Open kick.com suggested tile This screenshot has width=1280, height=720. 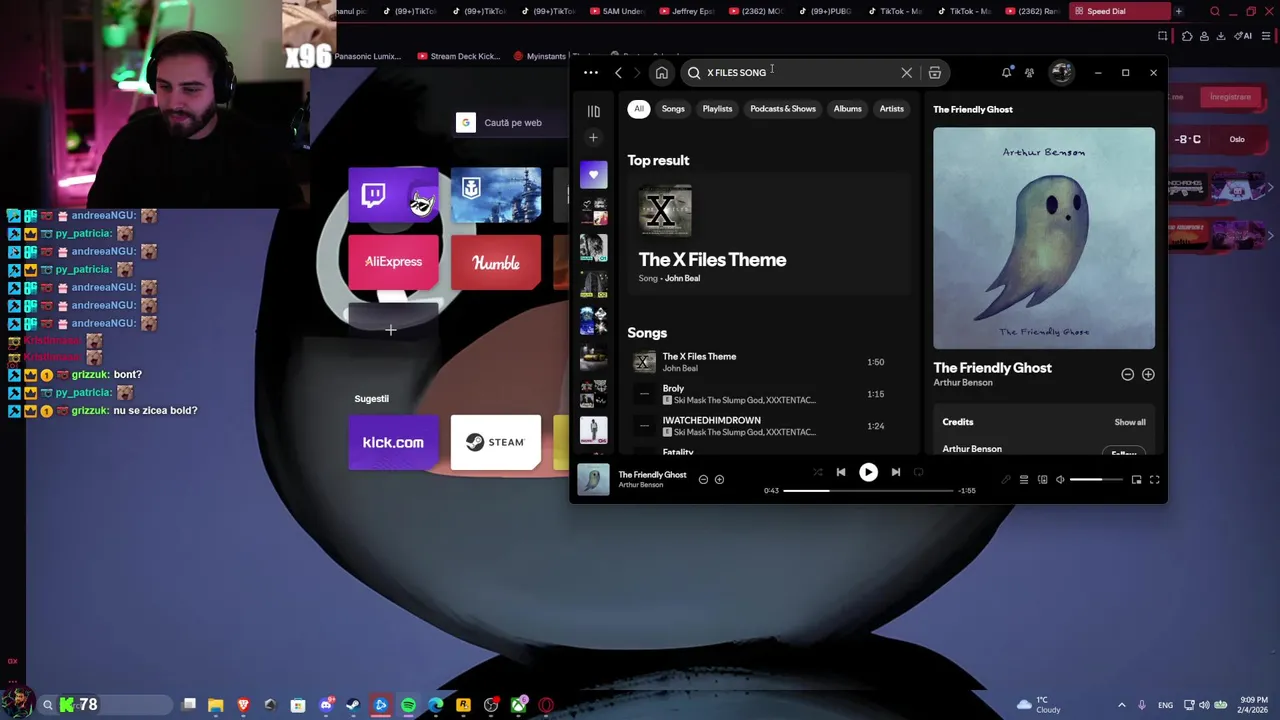393,442
